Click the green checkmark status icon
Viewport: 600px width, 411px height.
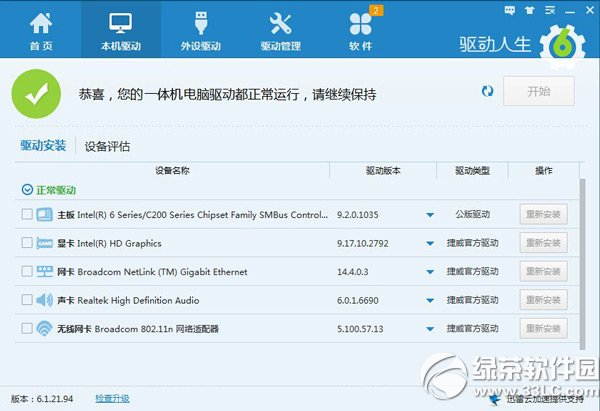pyautogui.click(x=36, y=94)
